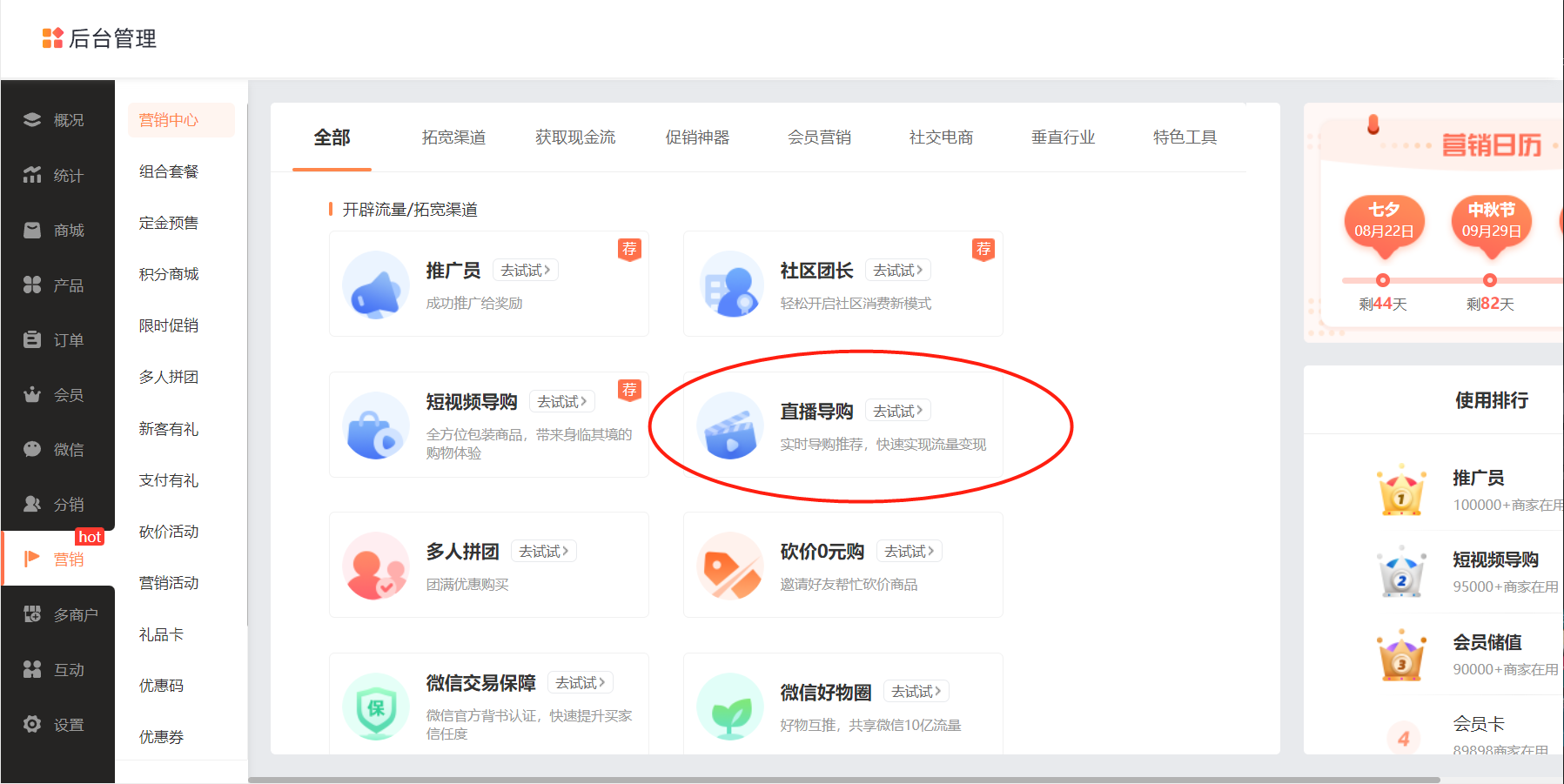The image size is (1564, 784).
Task: Click the 推广员 megaphone icon
Action: tap(376, 285)
